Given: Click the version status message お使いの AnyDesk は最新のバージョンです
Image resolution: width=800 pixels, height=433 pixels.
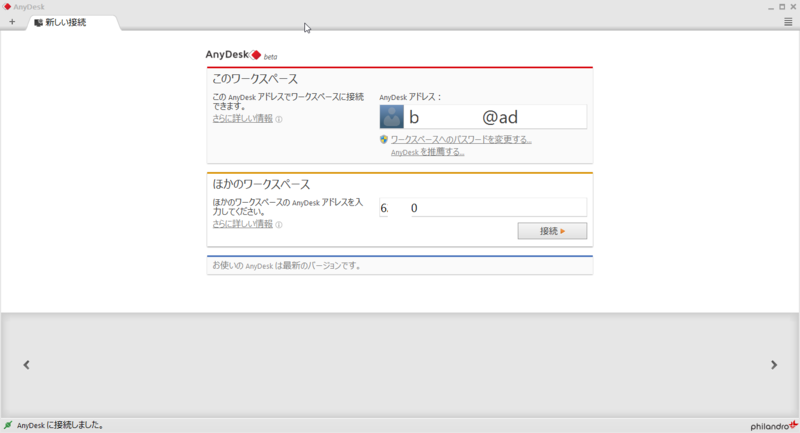Looking at the screenshot, I should [287, 266].
